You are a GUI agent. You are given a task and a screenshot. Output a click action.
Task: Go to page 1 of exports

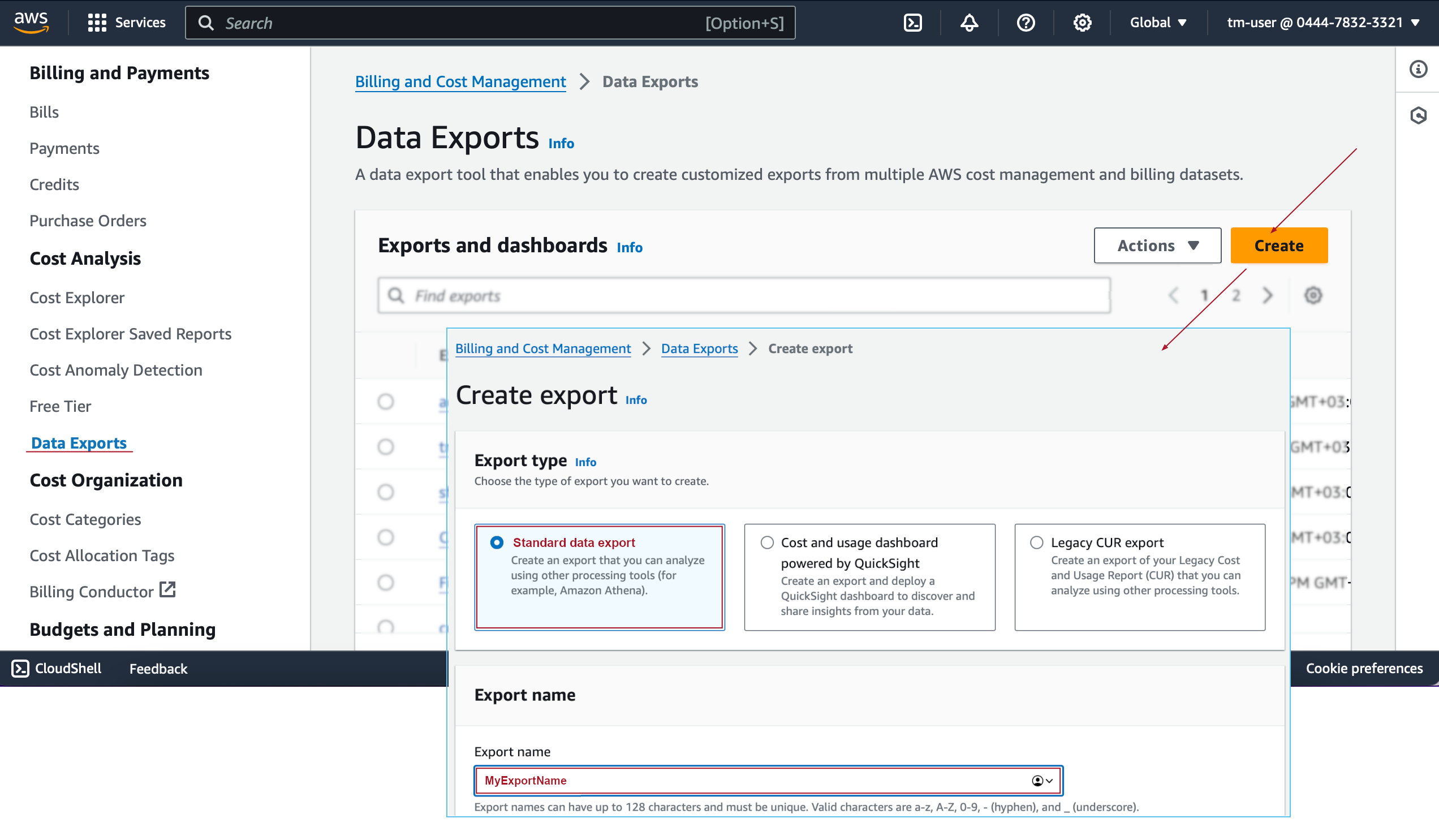pos(1204,295)
